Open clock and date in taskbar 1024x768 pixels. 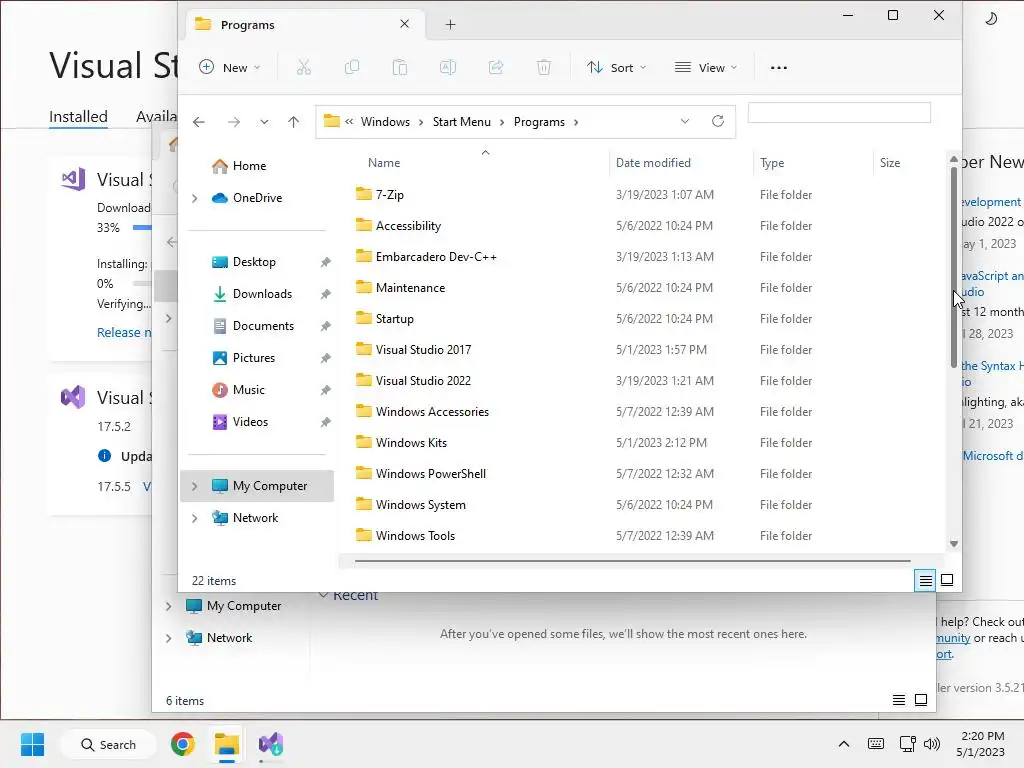click(981, 744)
